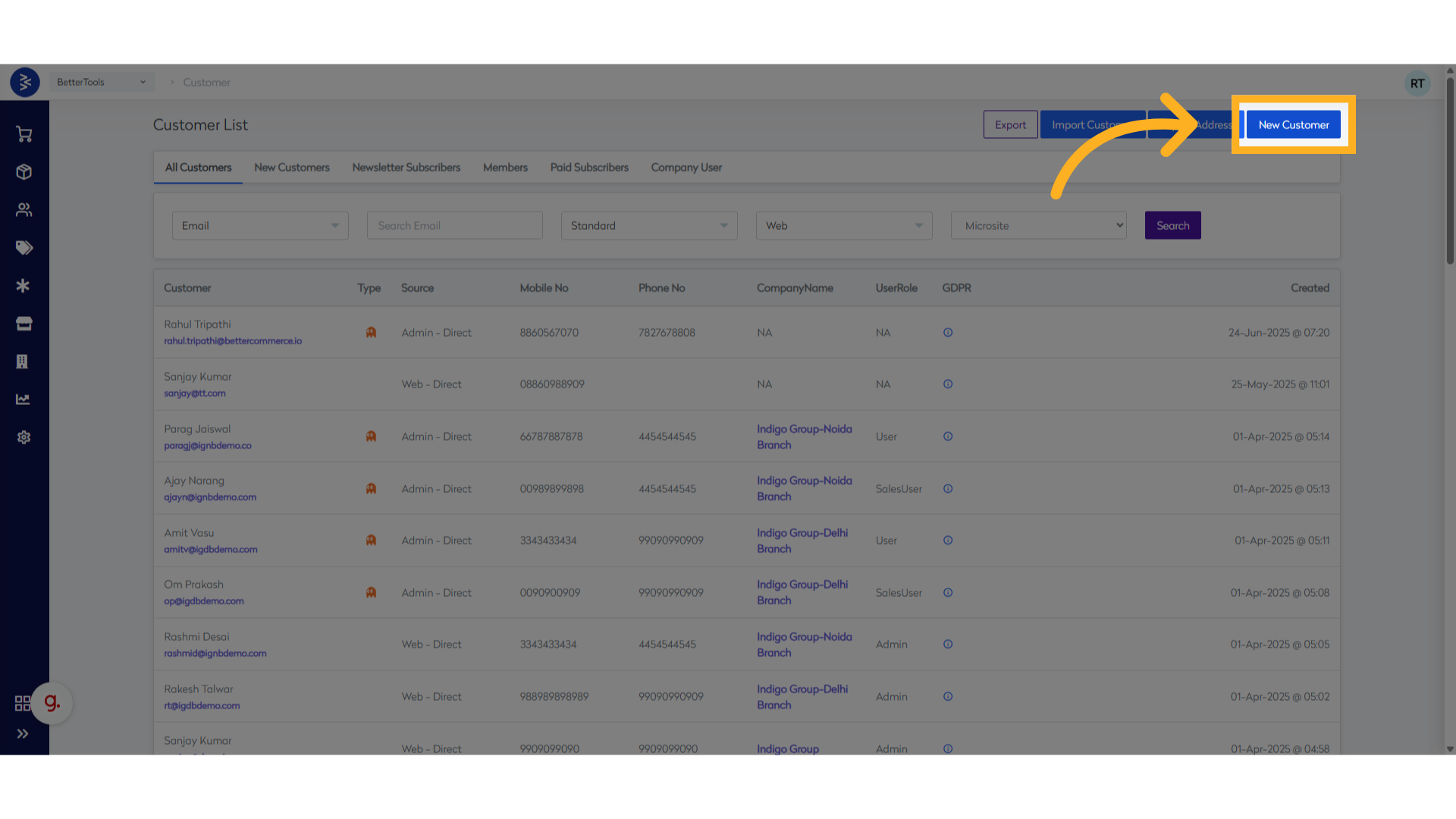Click the New Customer button
The height and width of the screenshot is (819, 1456).
[x=1293, y=124]
